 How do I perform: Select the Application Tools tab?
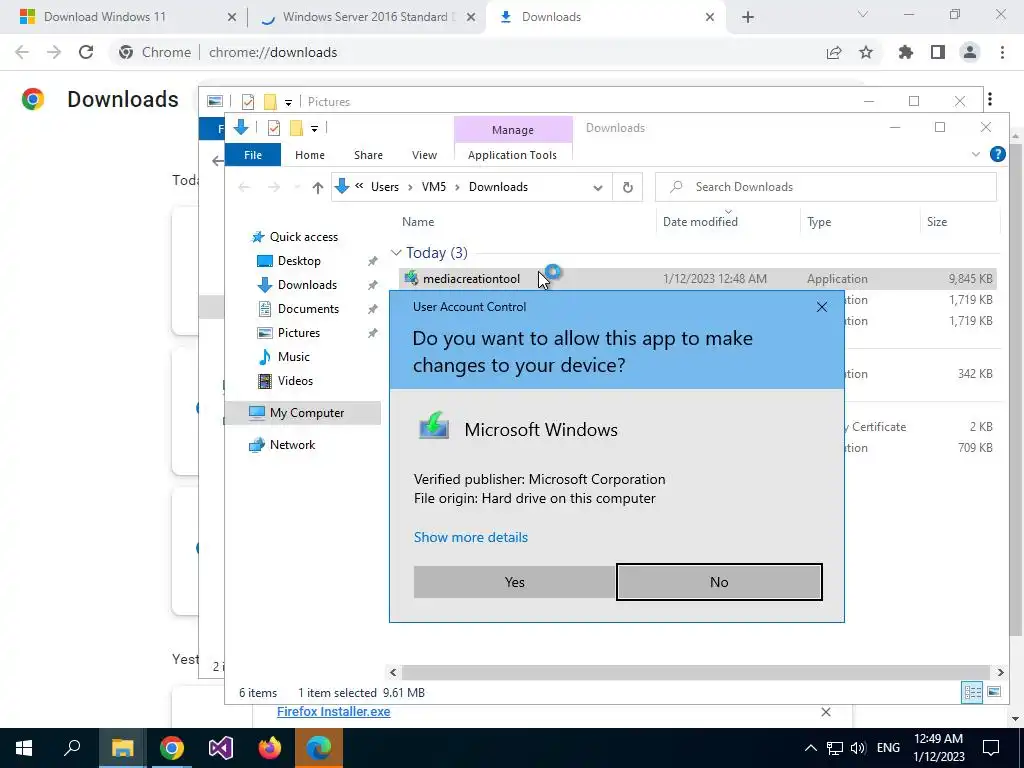tap(512, 155)
